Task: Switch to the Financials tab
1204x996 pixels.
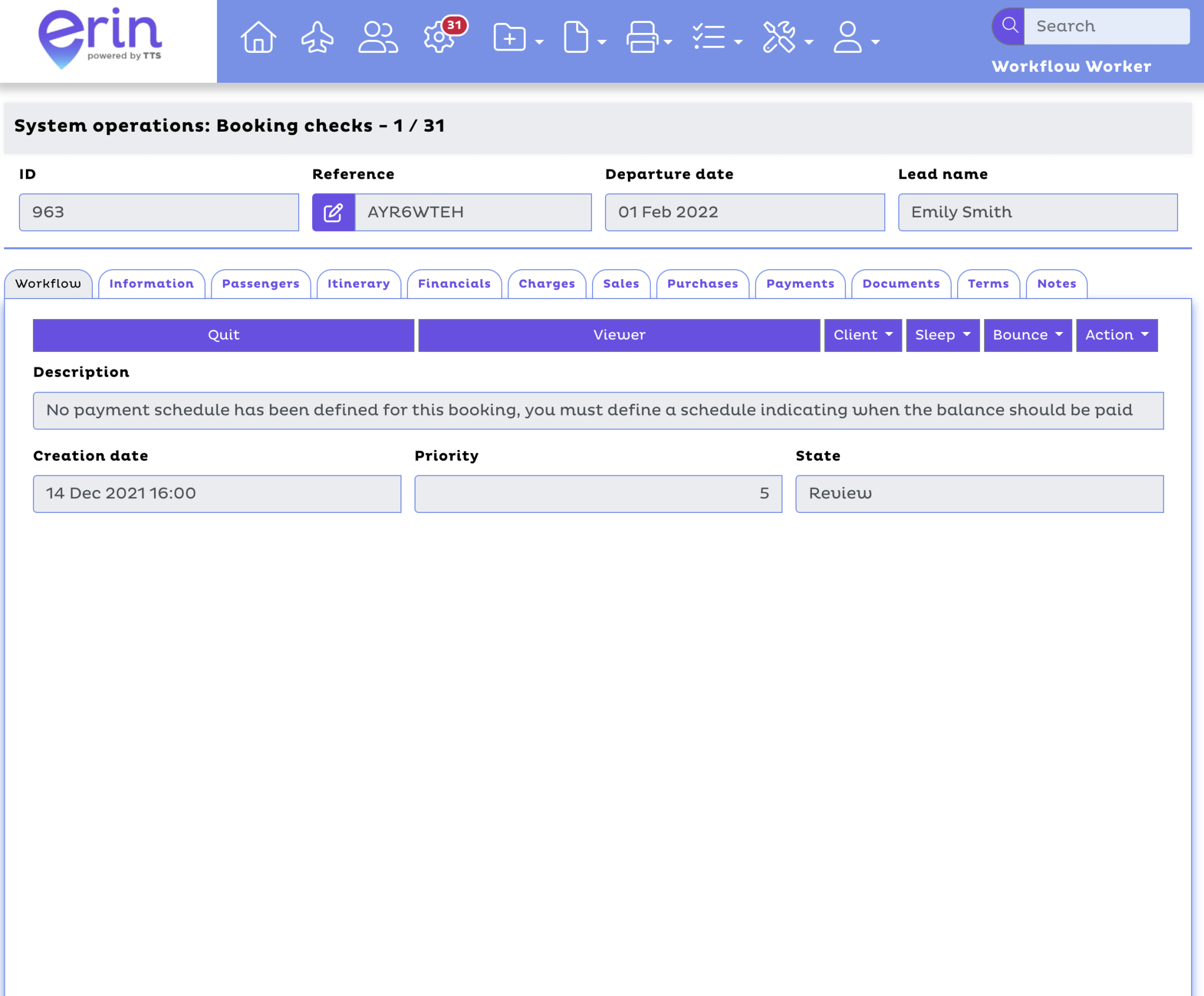Action: tap(454, 284)
